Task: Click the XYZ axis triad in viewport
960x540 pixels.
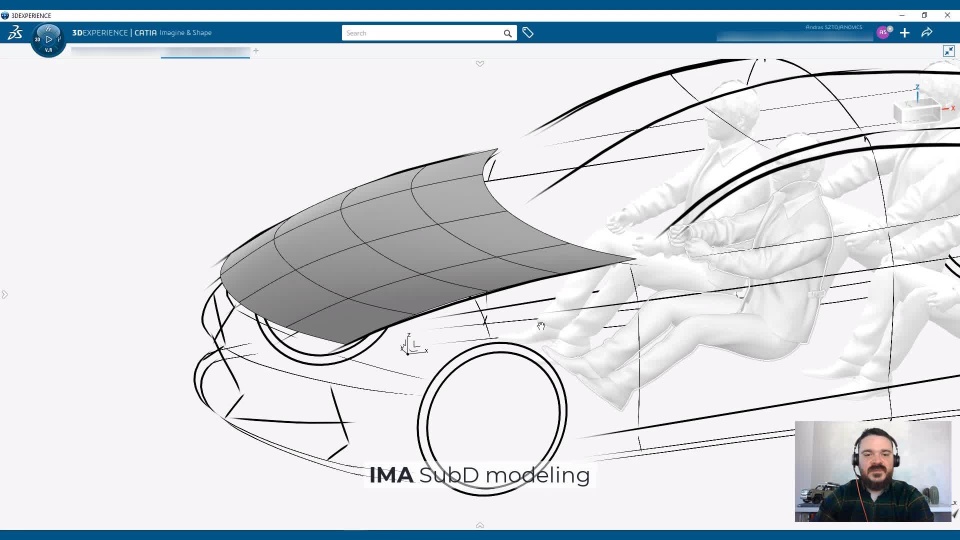Action: pos(413,345)
